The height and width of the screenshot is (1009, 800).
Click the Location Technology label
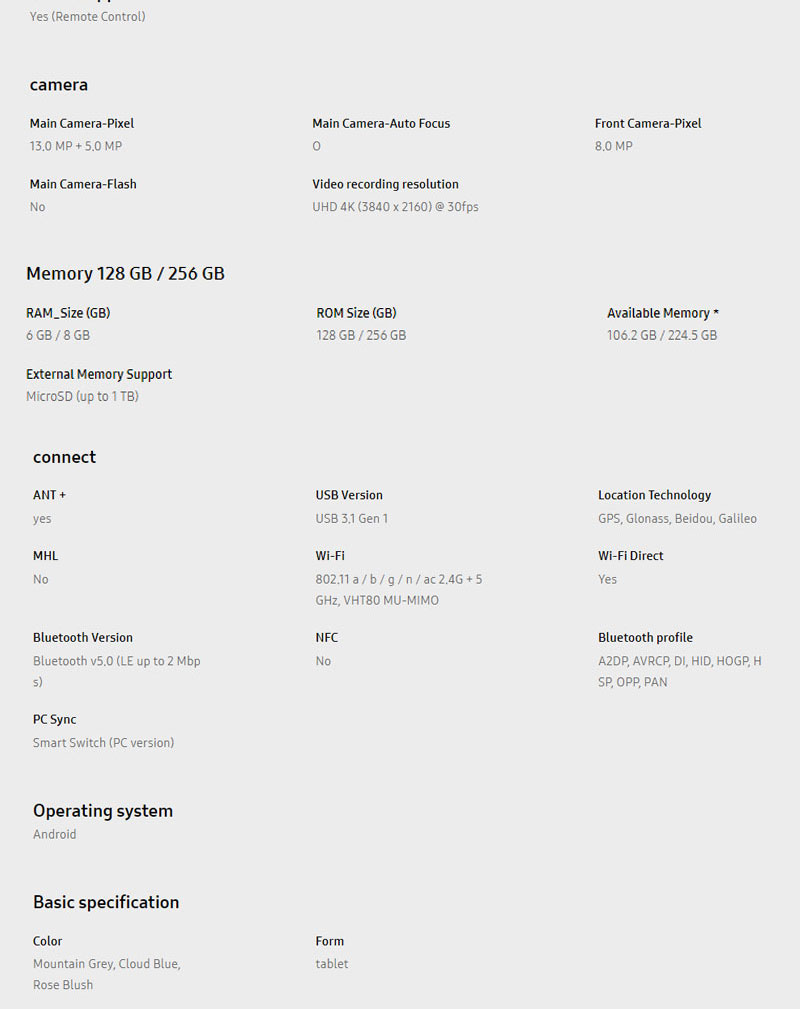(654, 495)
